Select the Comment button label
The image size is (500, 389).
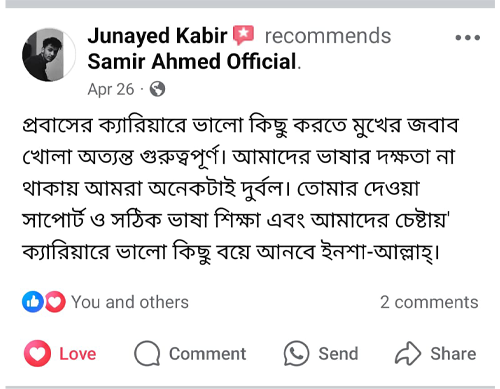[207, 354]
